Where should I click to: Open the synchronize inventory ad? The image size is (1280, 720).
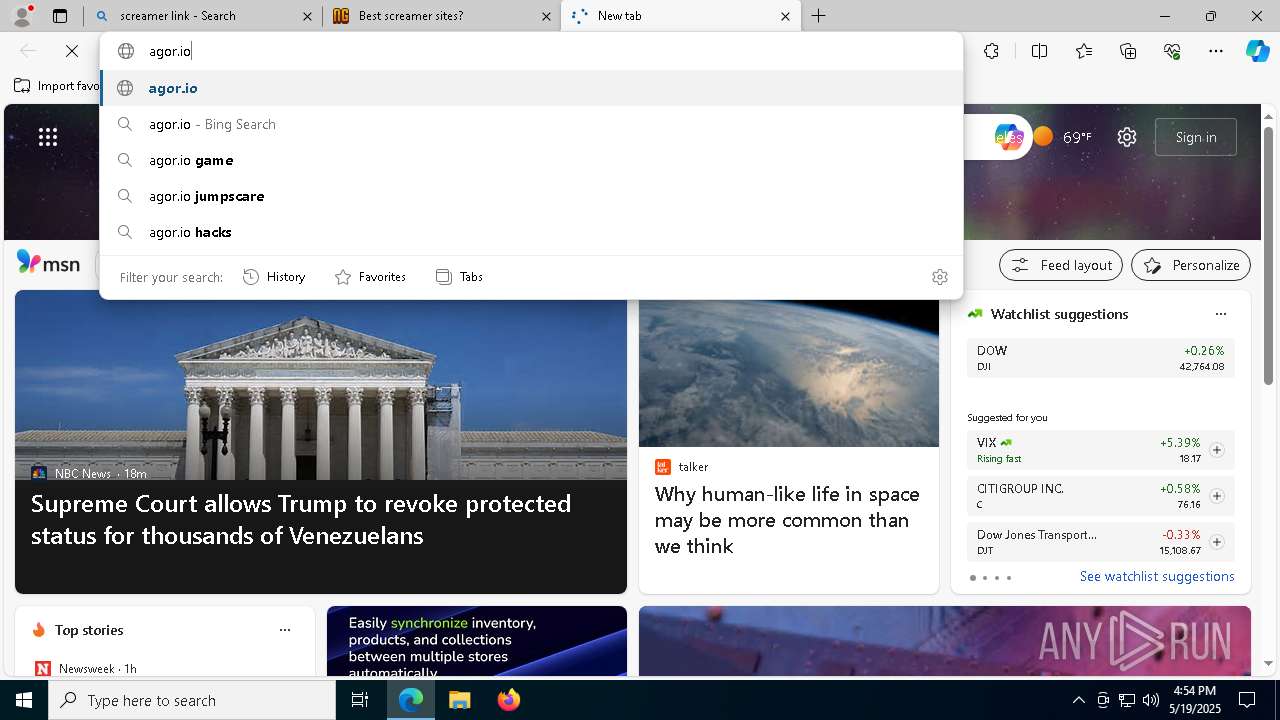[x=477, y=641]
